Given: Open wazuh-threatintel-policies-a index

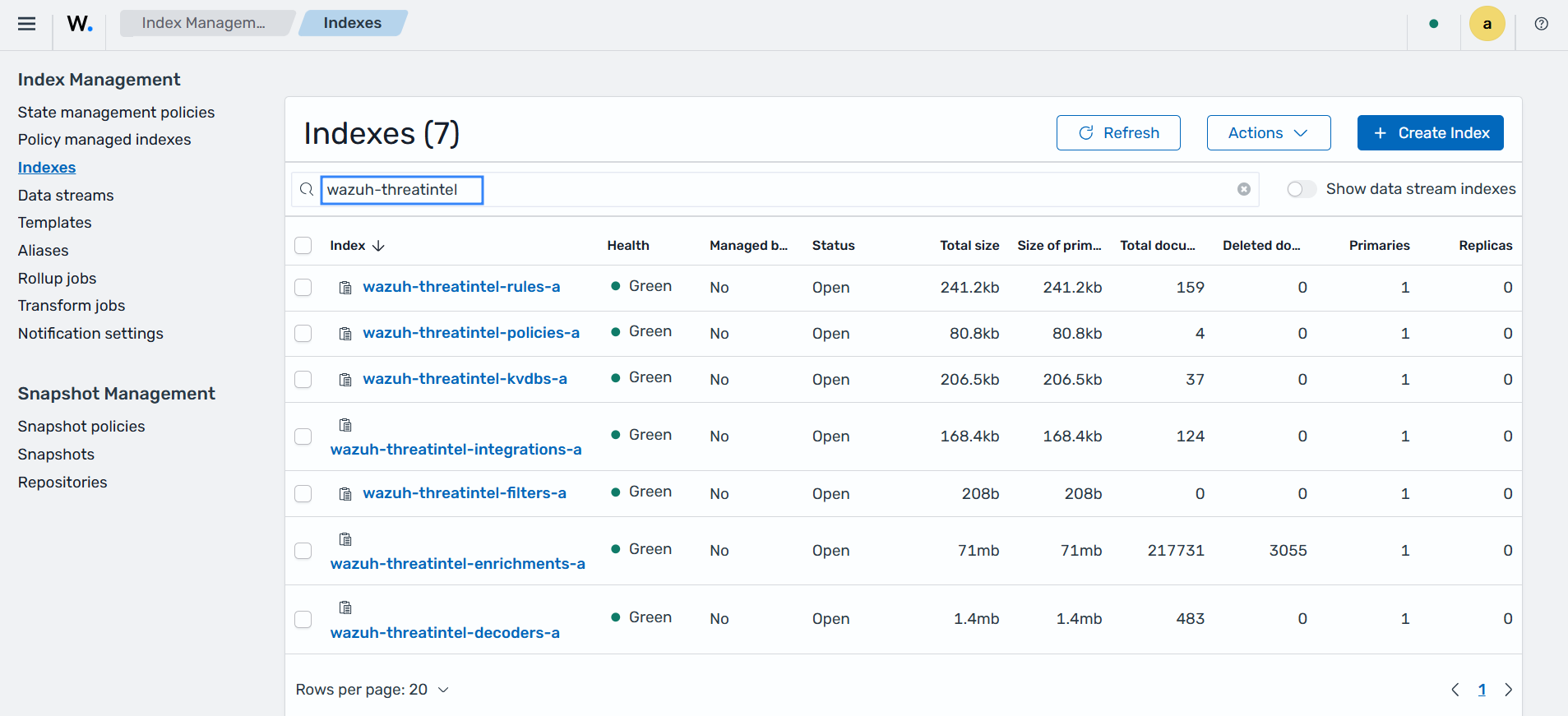Looking at the screenshot, I should 471,333.
